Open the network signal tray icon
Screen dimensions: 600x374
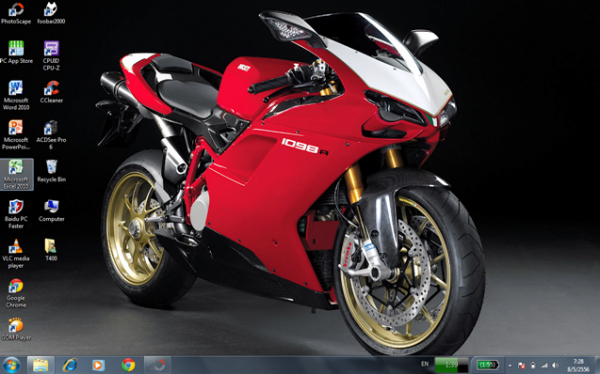[544, 366]
